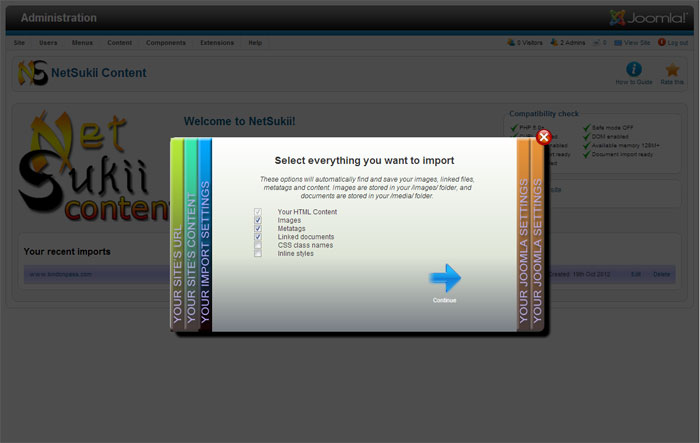The image size is (700, 443).
Task: Open the Menus menu
Action: [x=82, y=43]
